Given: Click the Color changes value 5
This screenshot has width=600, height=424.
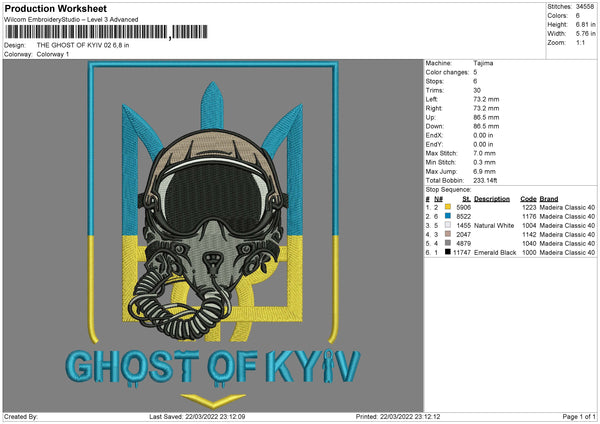Looking at the screenshot, I should [475, 72].
